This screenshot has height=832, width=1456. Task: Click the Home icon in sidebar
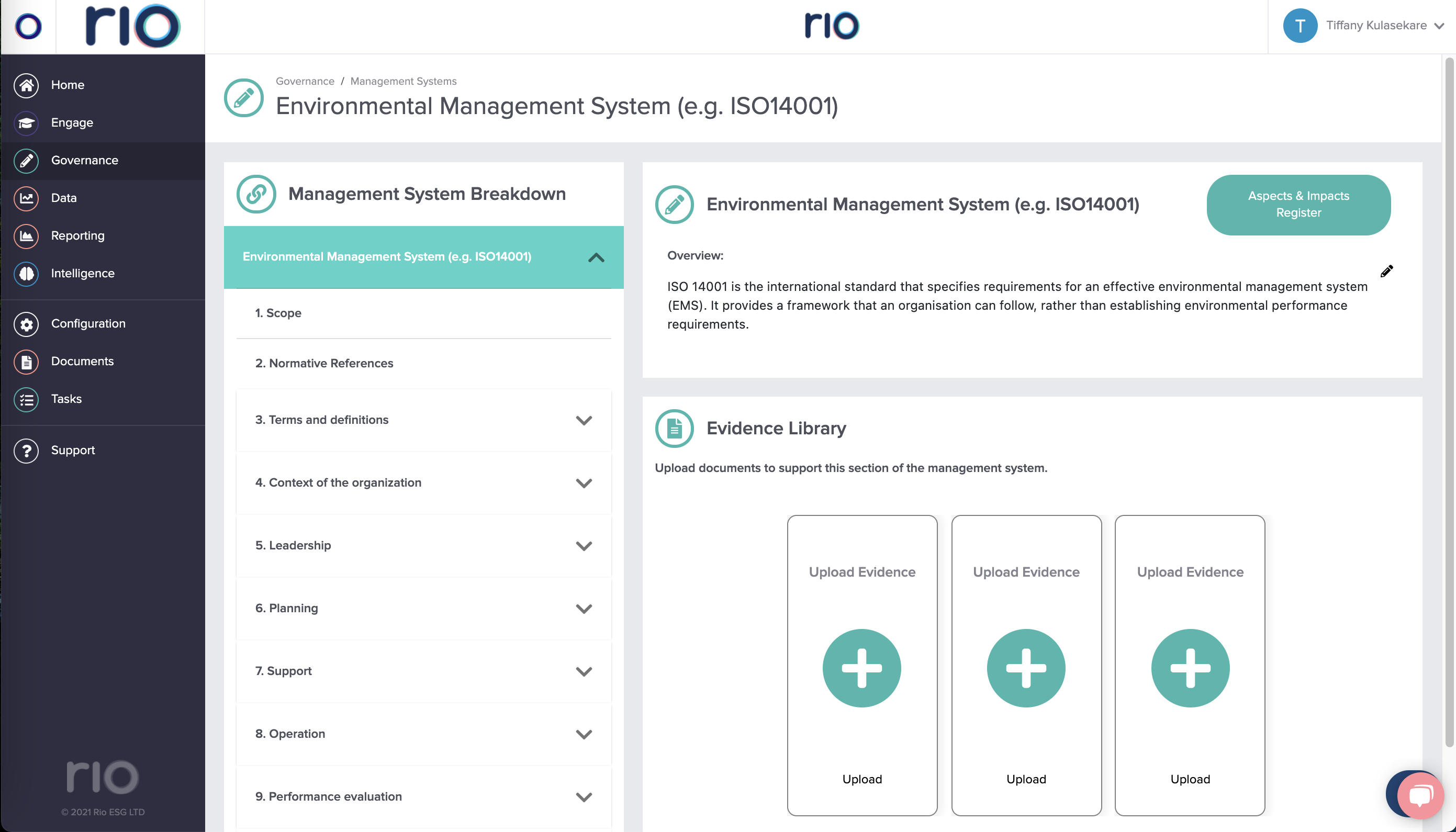26,85
